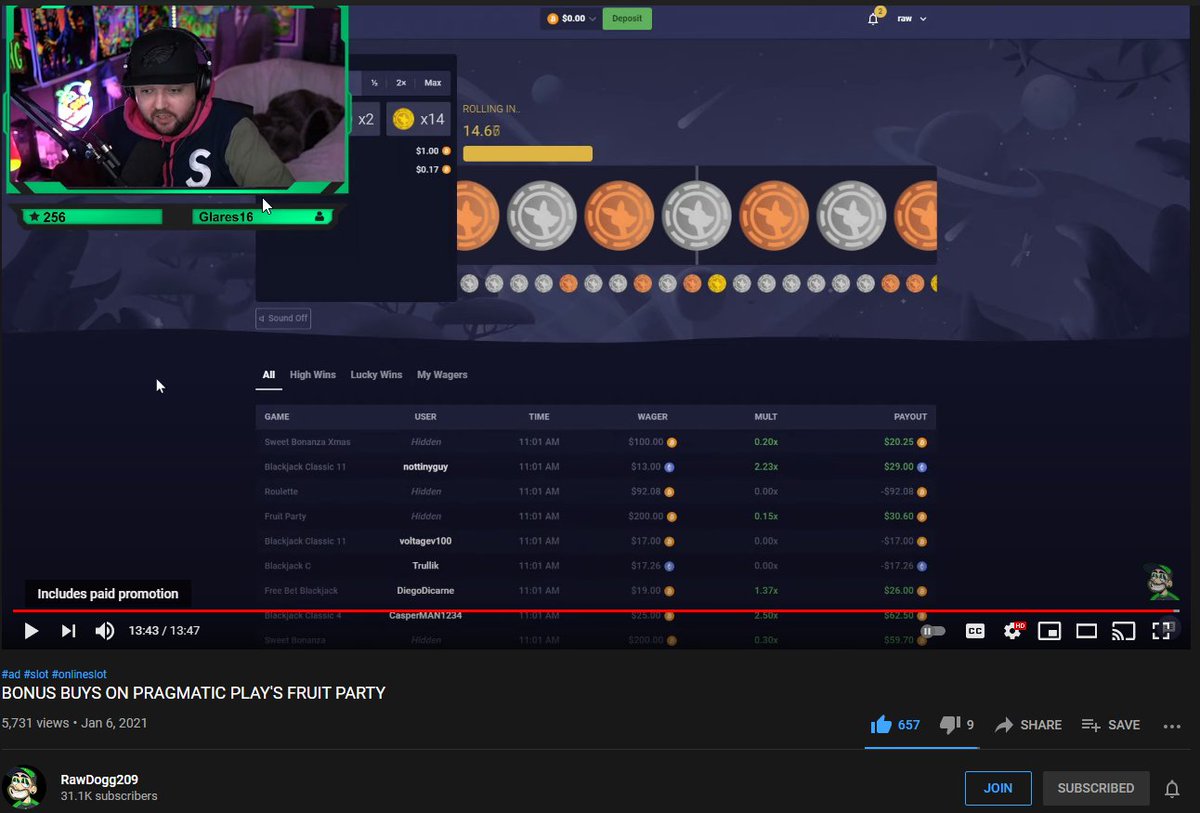Image resolution: width=1200 pixels, height=813 pixels.
Task: Open RawDogg209 channel avatar
Action: point(23,788)
